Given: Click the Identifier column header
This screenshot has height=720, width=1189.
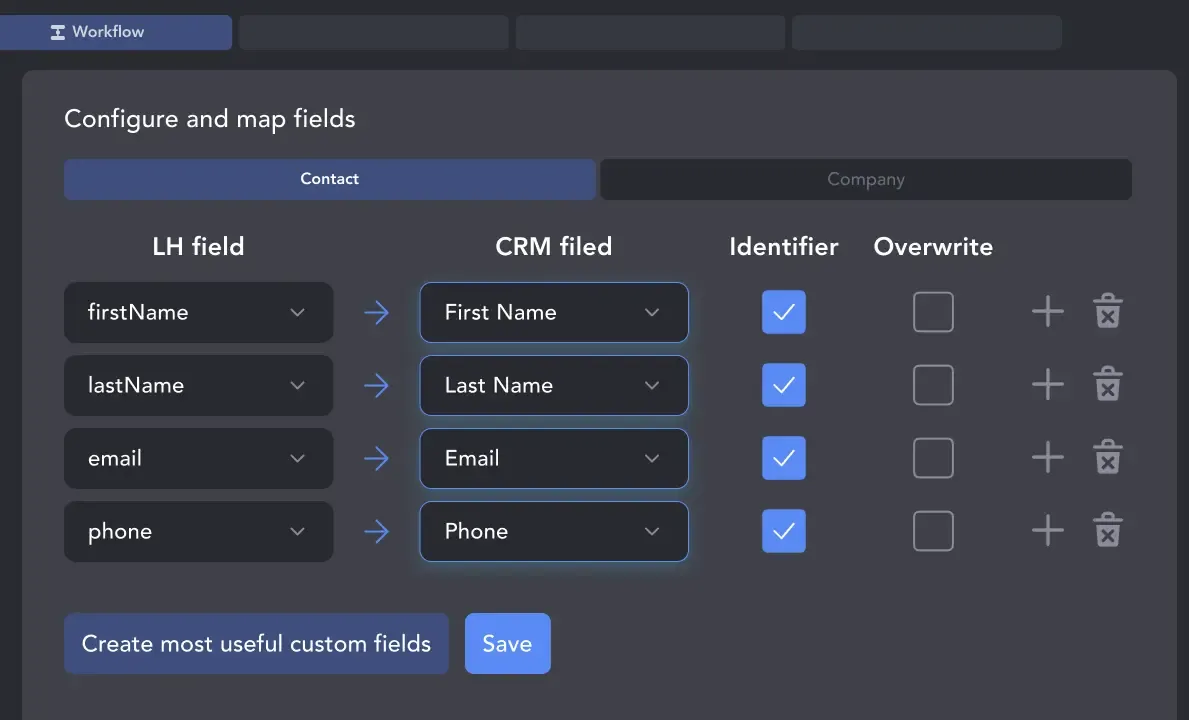Looking at the screenshot, I should (x=783, y=246).
